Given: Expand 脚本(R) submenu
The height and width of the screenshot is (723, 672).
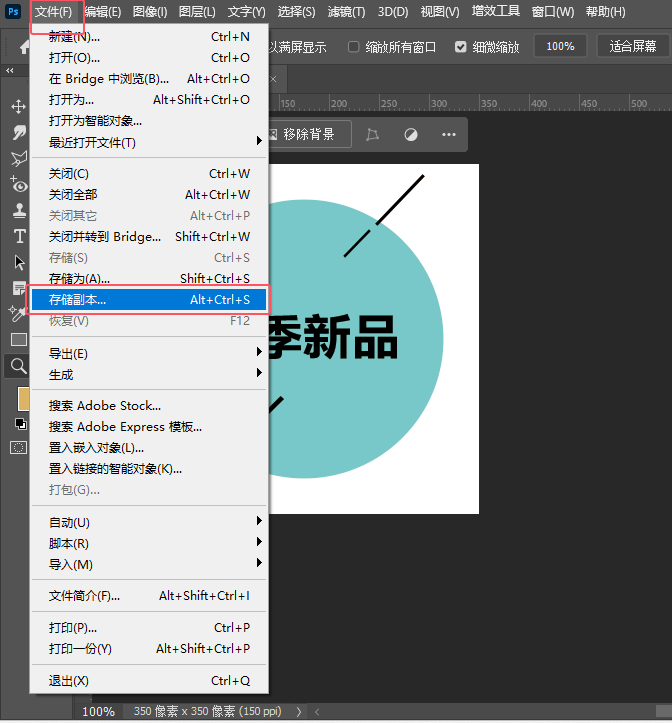Looking at the screenshot, I should (x=149, y=544).
